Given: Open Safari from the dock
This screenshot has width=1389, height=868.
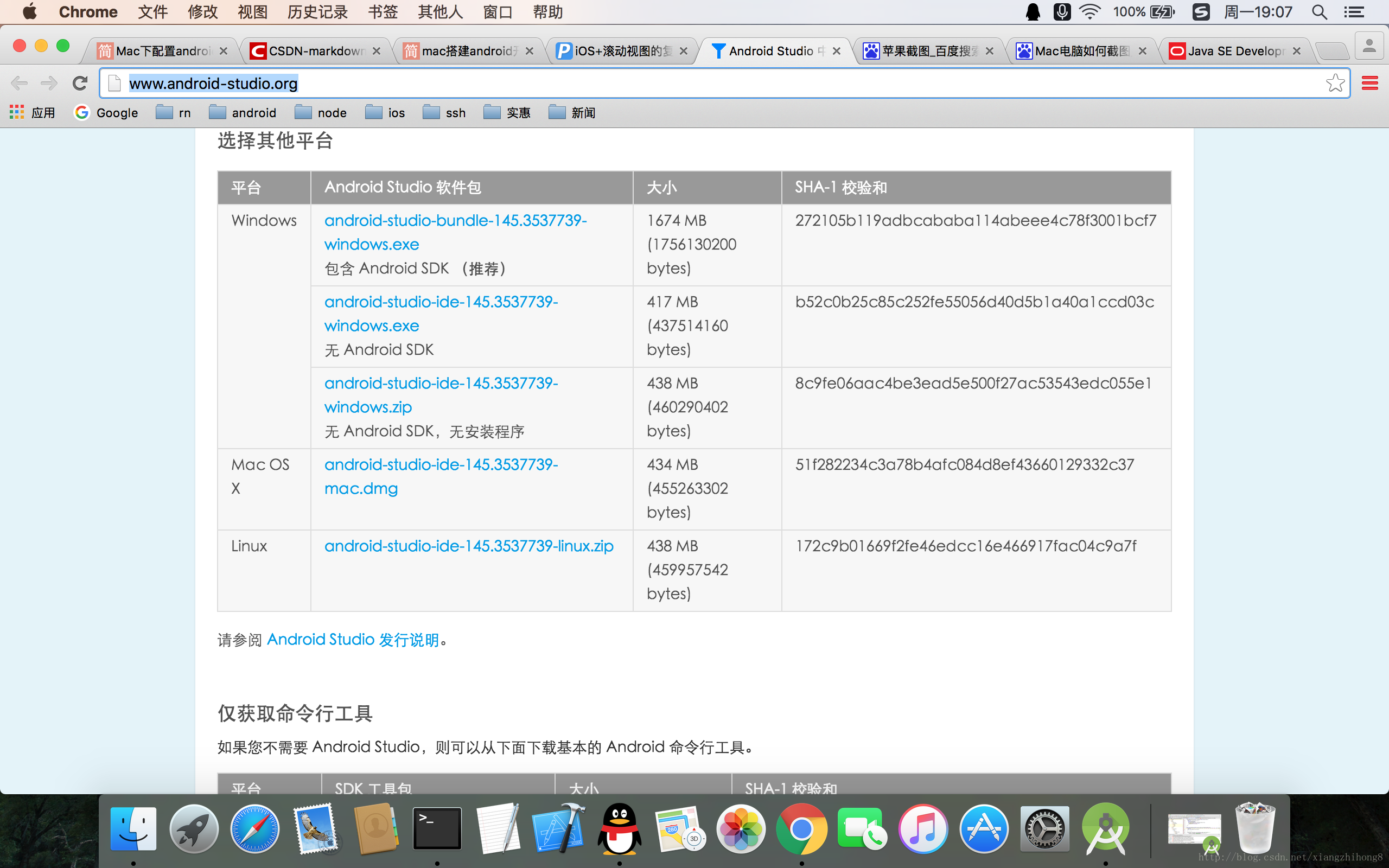Looking at the screenshot, I should coord(255,829).
